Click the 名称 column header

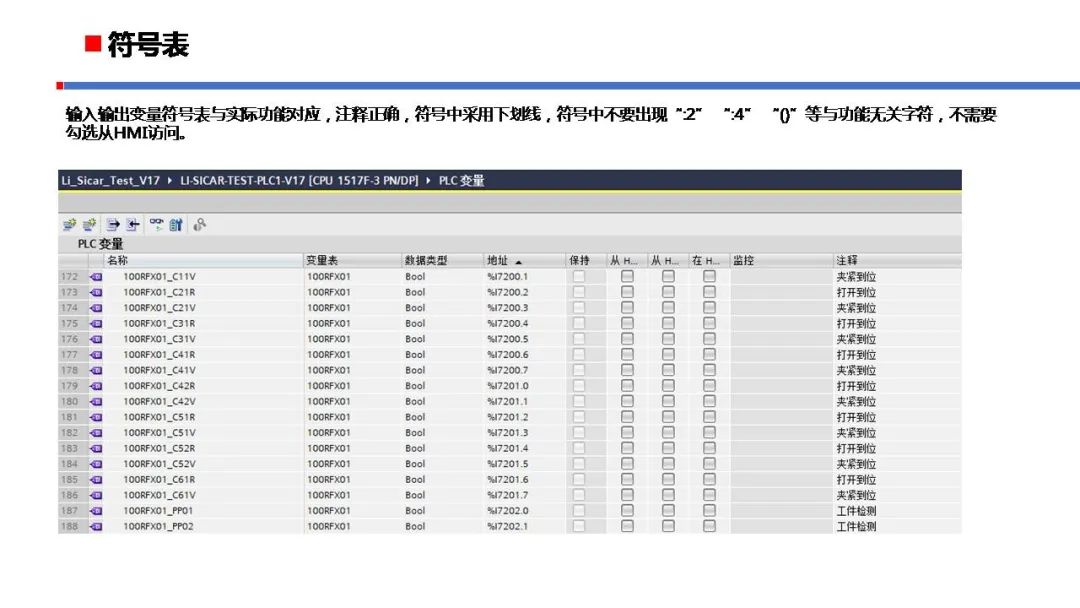[117, 260]
